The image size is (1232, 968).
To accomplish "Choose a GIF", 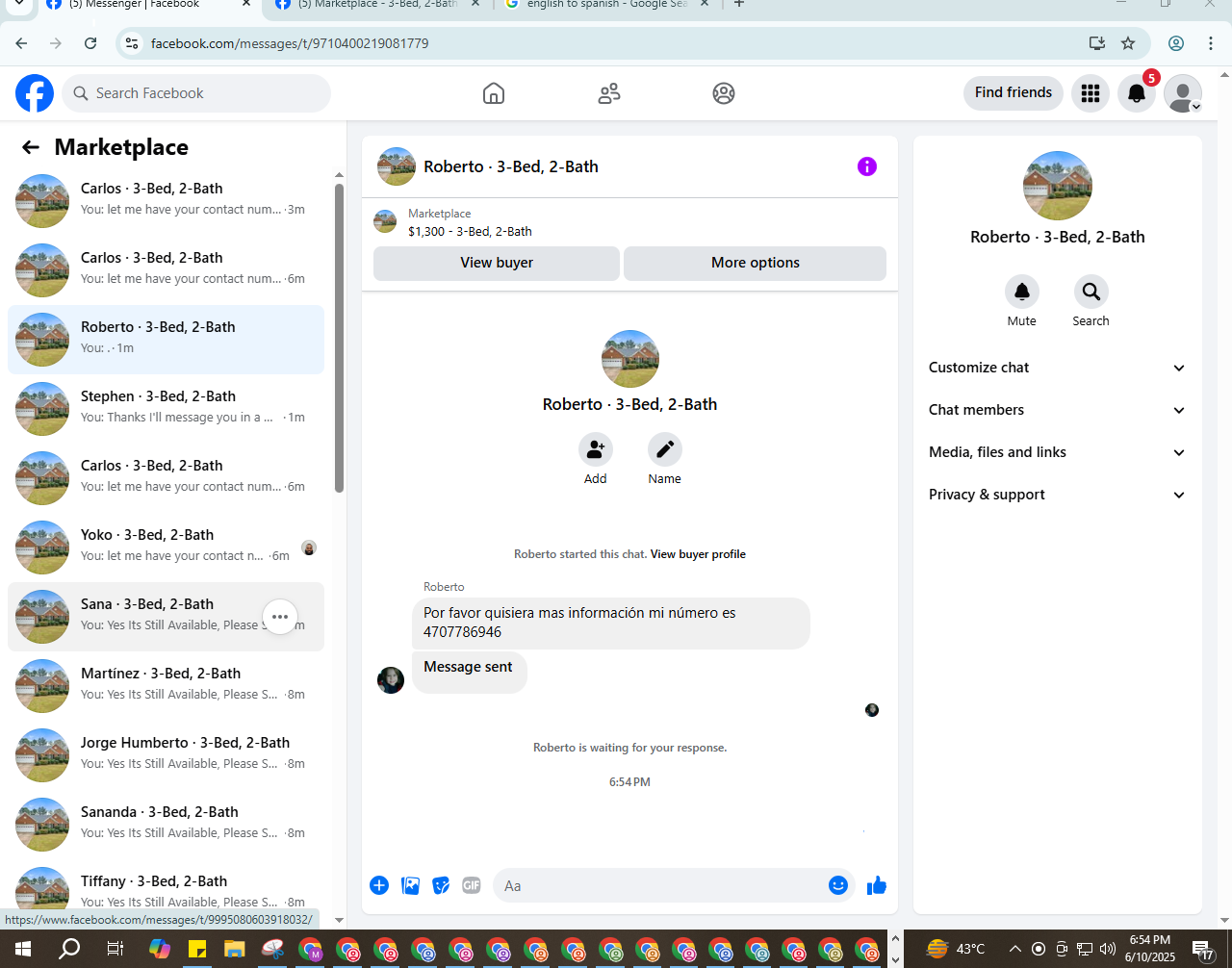I will (472, 885).
